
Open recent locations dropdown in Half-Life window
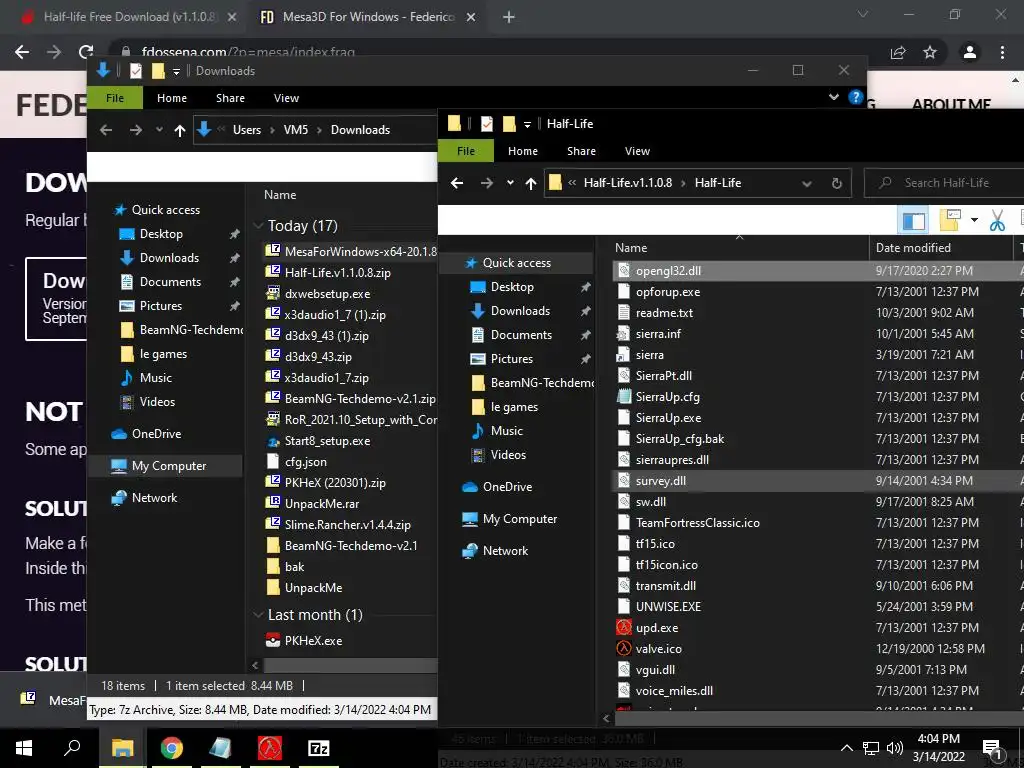click(x=510, y=184)
